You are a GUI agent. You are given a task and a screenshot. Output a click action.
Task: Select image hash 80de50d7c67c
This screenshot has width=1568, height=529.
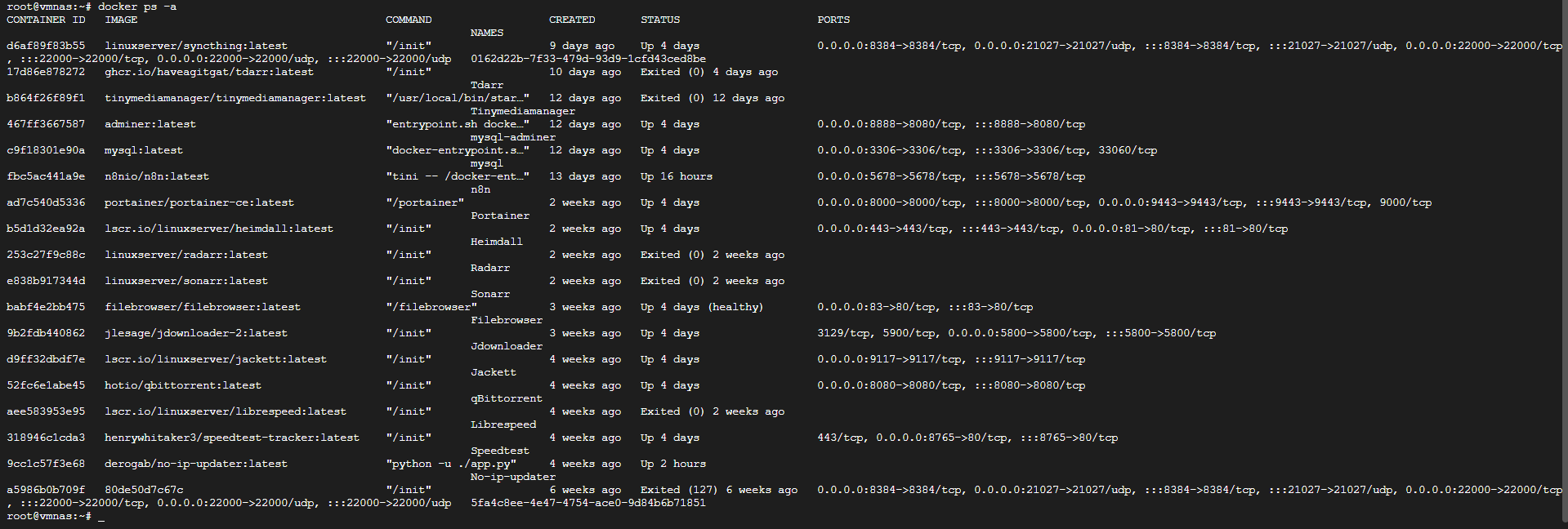pos(144,490)
